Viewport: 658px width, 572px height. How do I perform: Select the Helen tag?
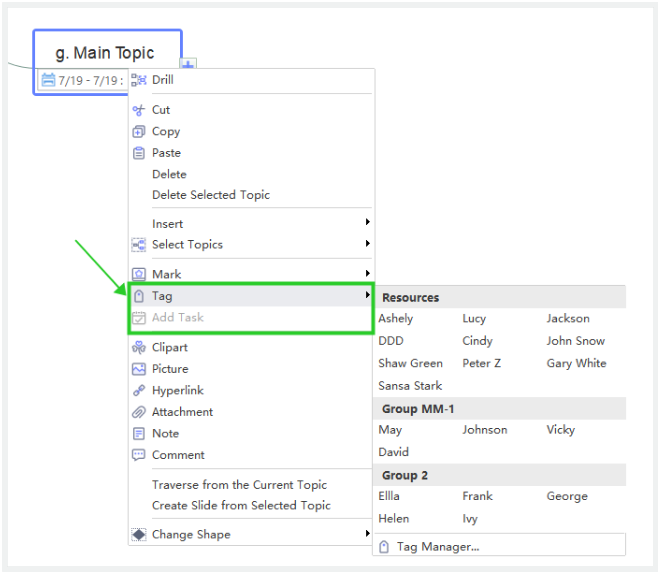pyautogui.click(x=394, y=519)
